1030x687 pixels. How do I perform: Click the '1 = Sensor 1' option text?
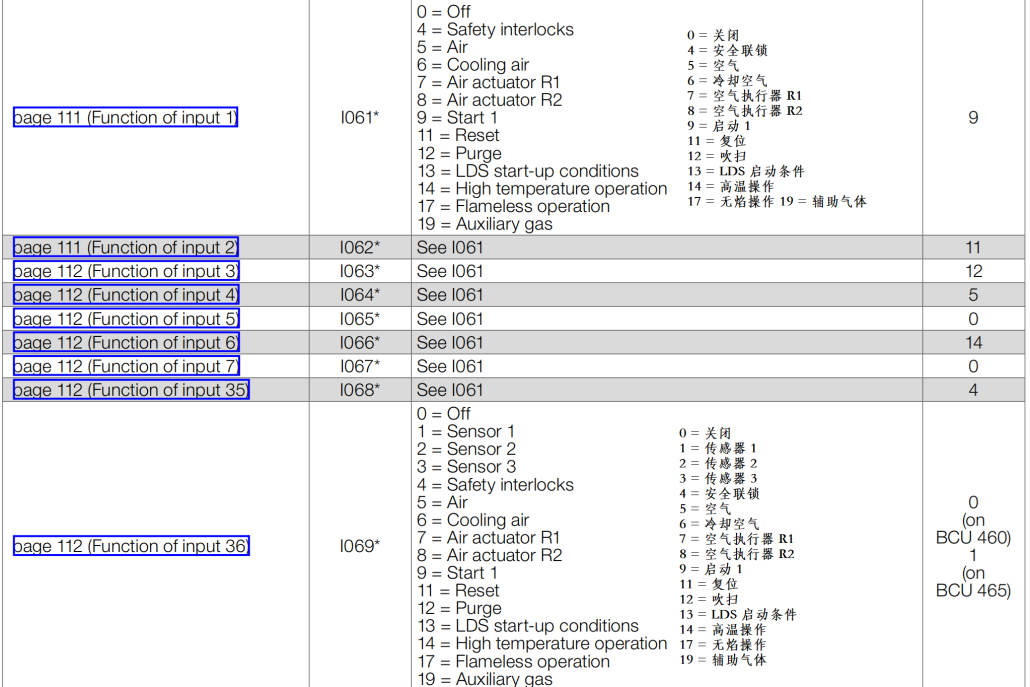[466, 432]
